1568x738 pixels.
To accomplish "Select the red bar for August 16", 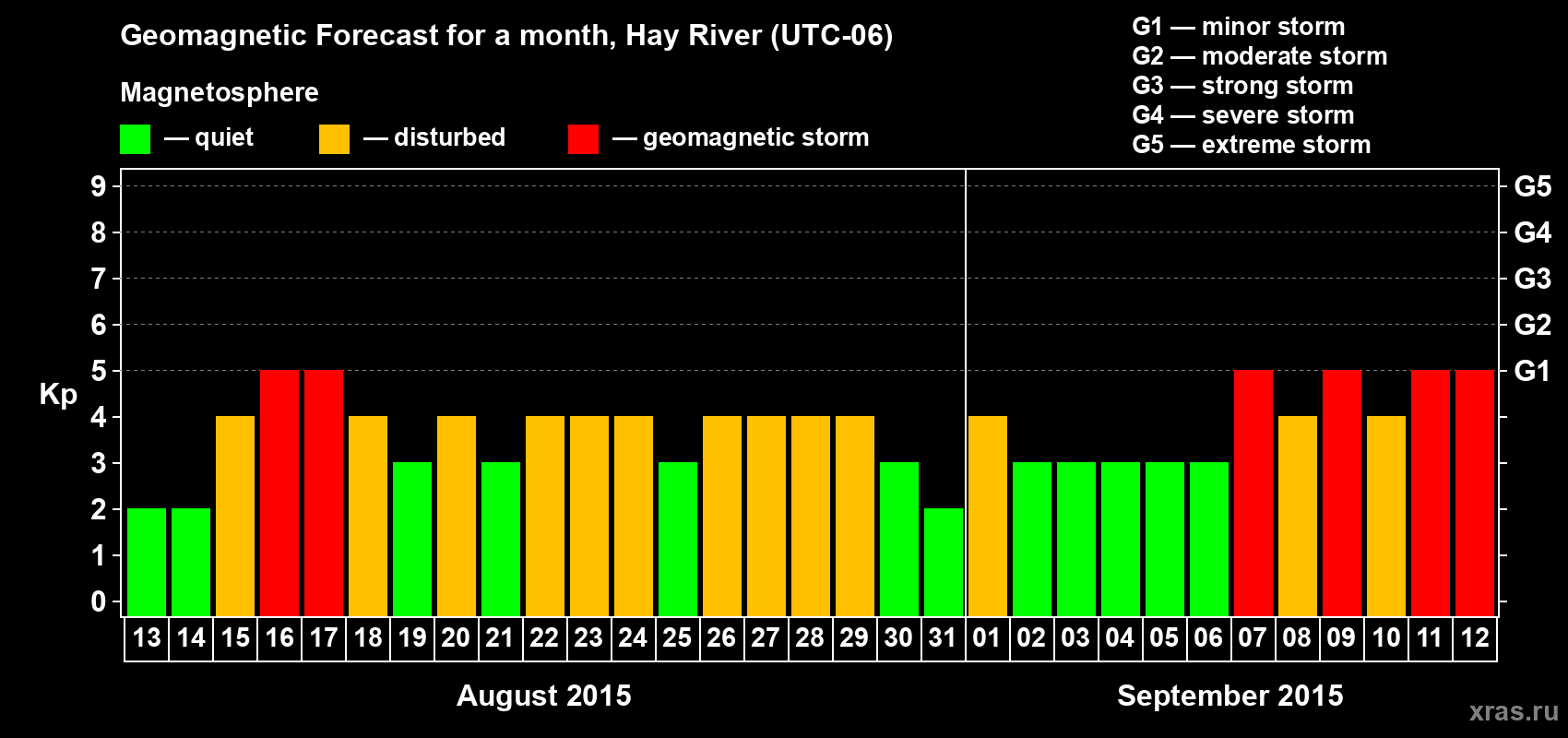I will tap(279, 493).
